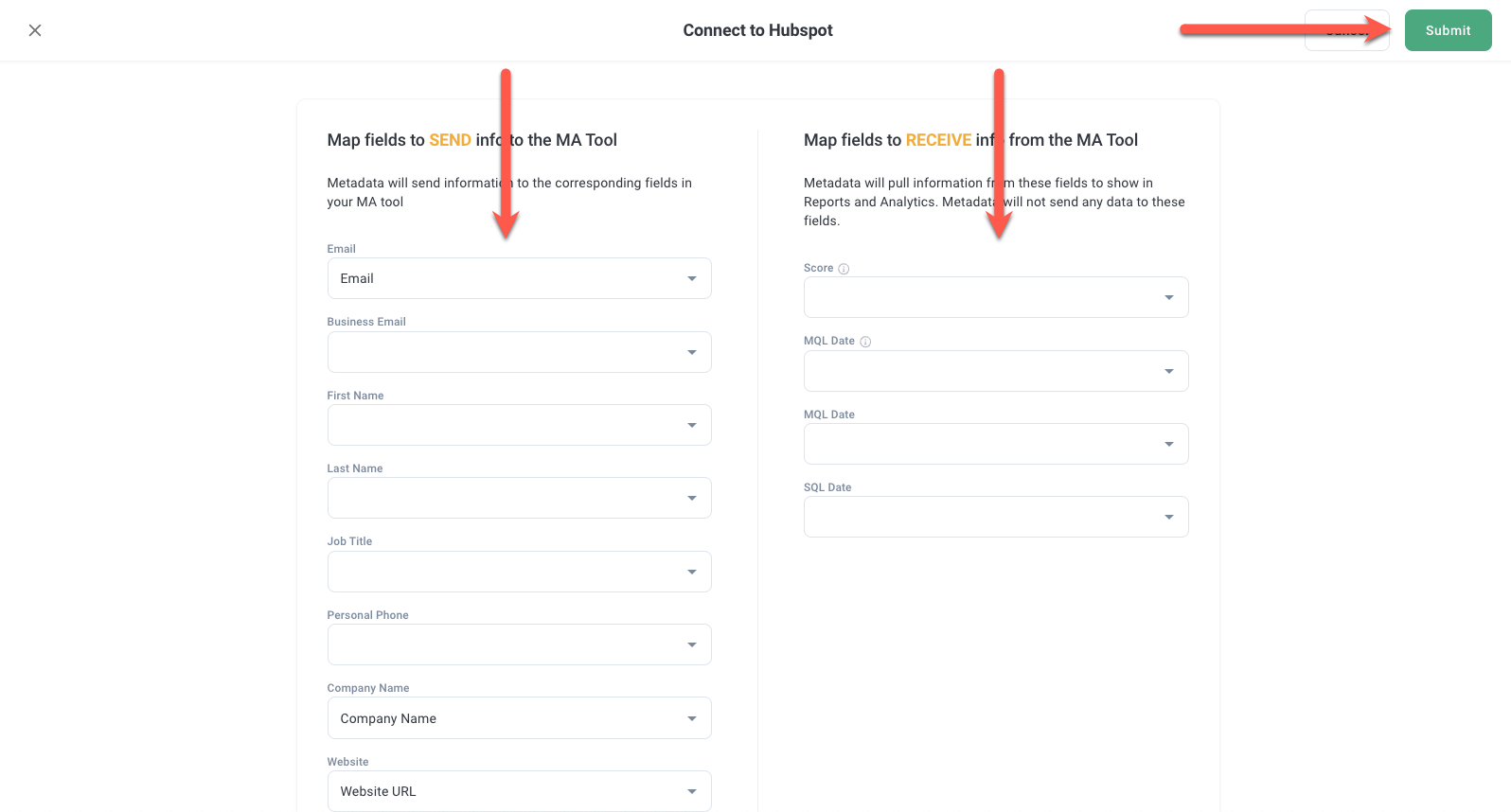Click the Company Name dropdown arrow
Viewport: 1511px width, 812px height.
(692, 718)
